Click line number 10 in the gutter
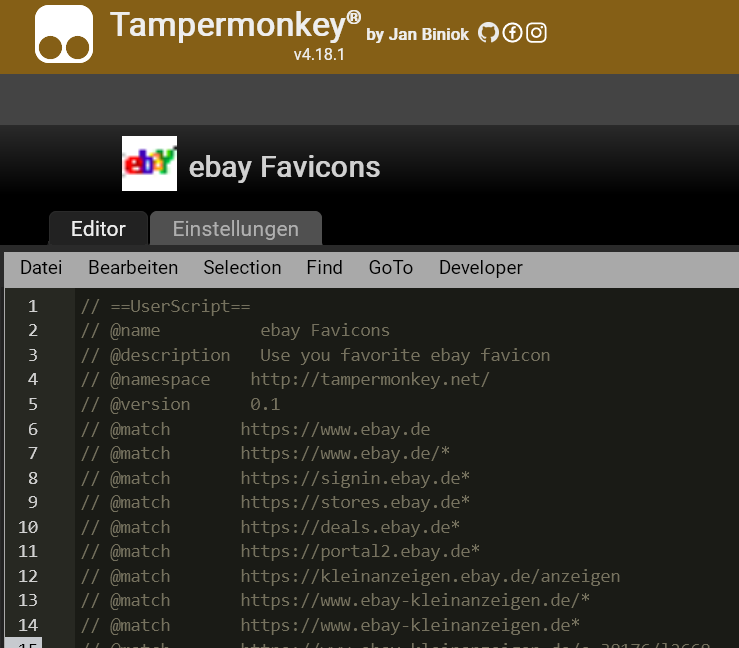 point(29,527)
